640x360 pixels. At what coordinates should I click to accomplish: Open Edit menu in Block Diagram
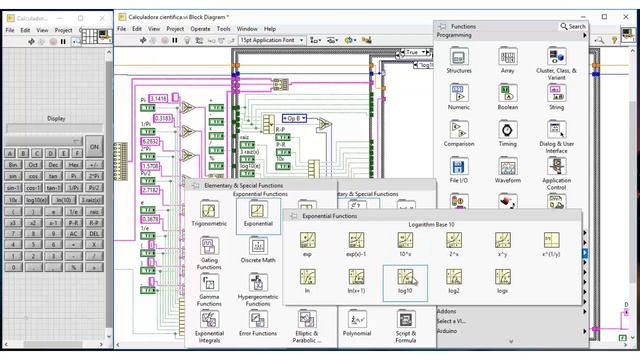tap(137, 29)
